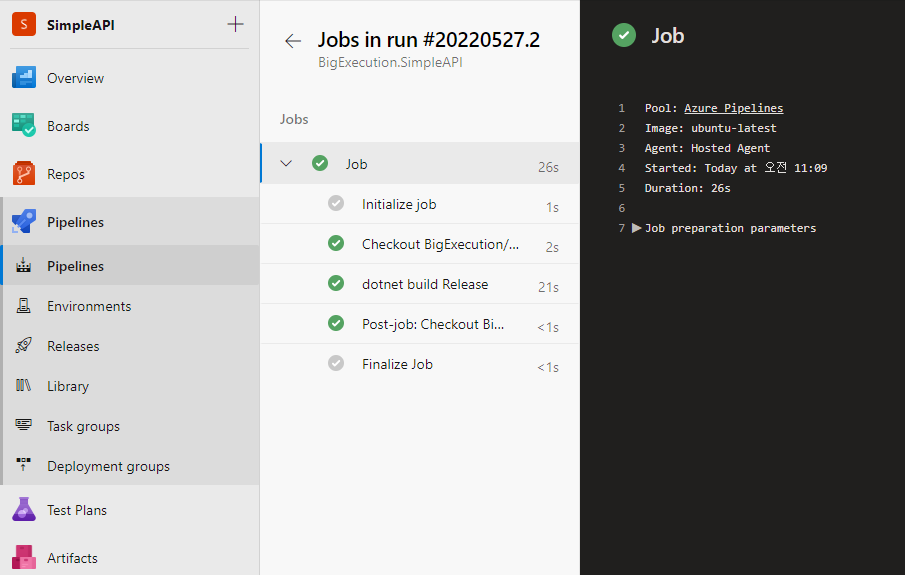Click the Jobs section heading
This screenshot has width=905, height=575.
click(x=294, y=119)
